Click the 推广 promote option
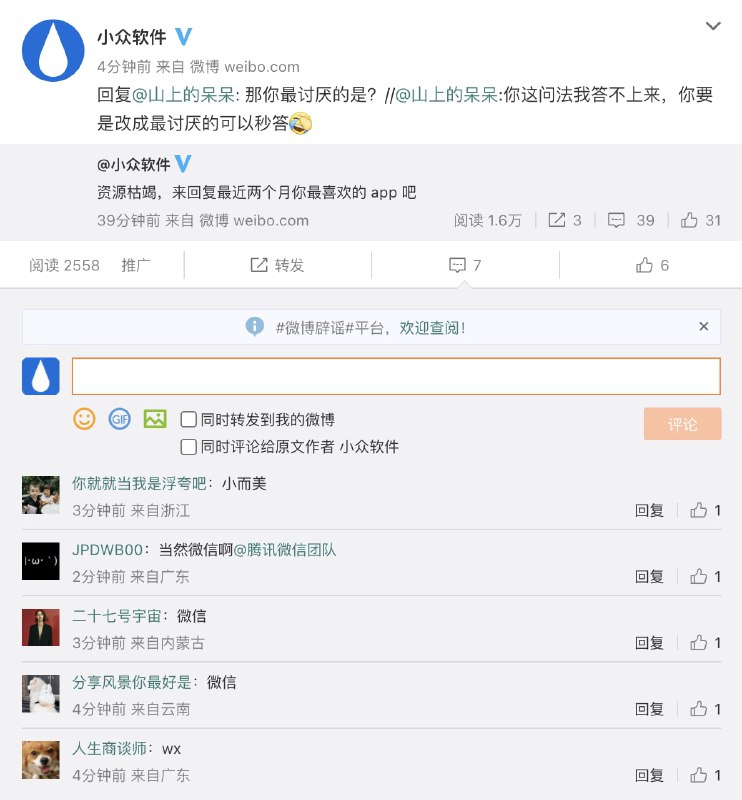 pyautogui.click(x=136, y=265)
